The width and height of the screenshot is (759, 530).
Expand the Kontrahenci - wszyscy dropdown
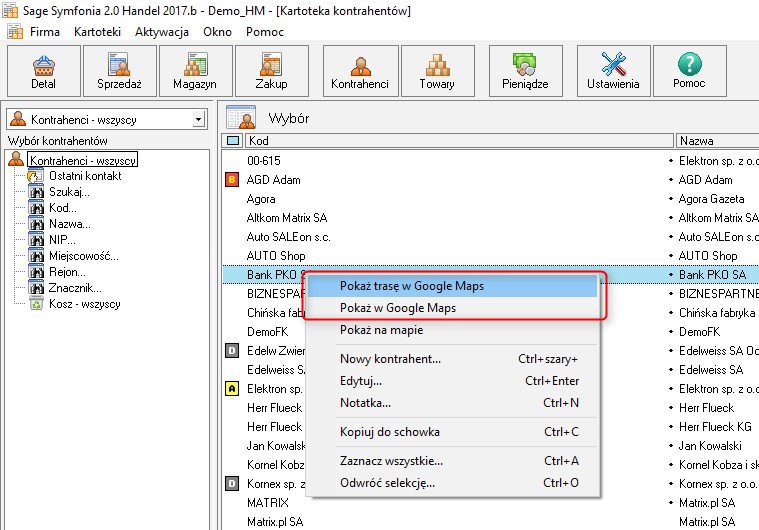coord(198,119)
